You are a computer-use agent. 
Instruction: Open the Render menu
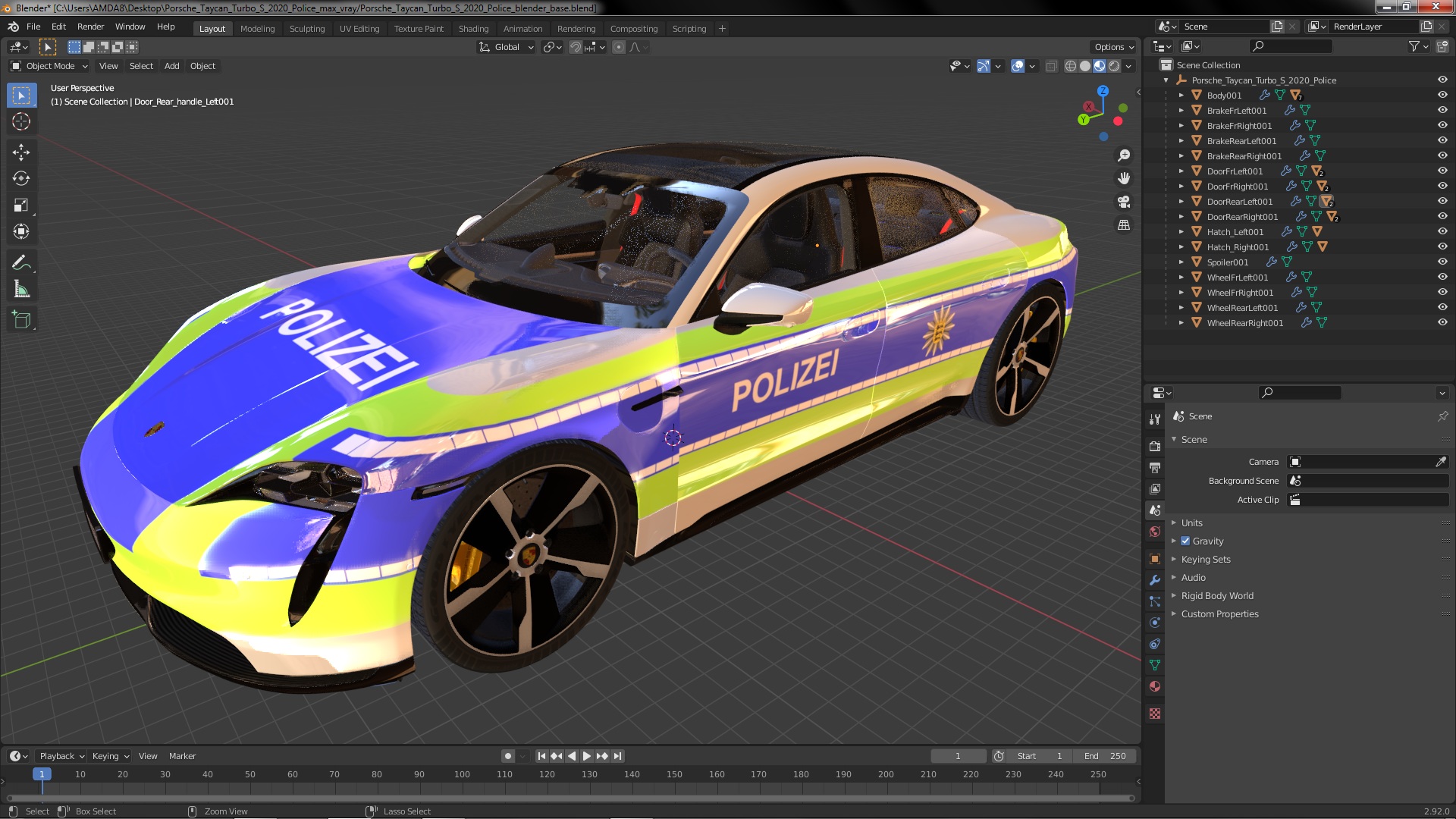click(x=90, y=27)
